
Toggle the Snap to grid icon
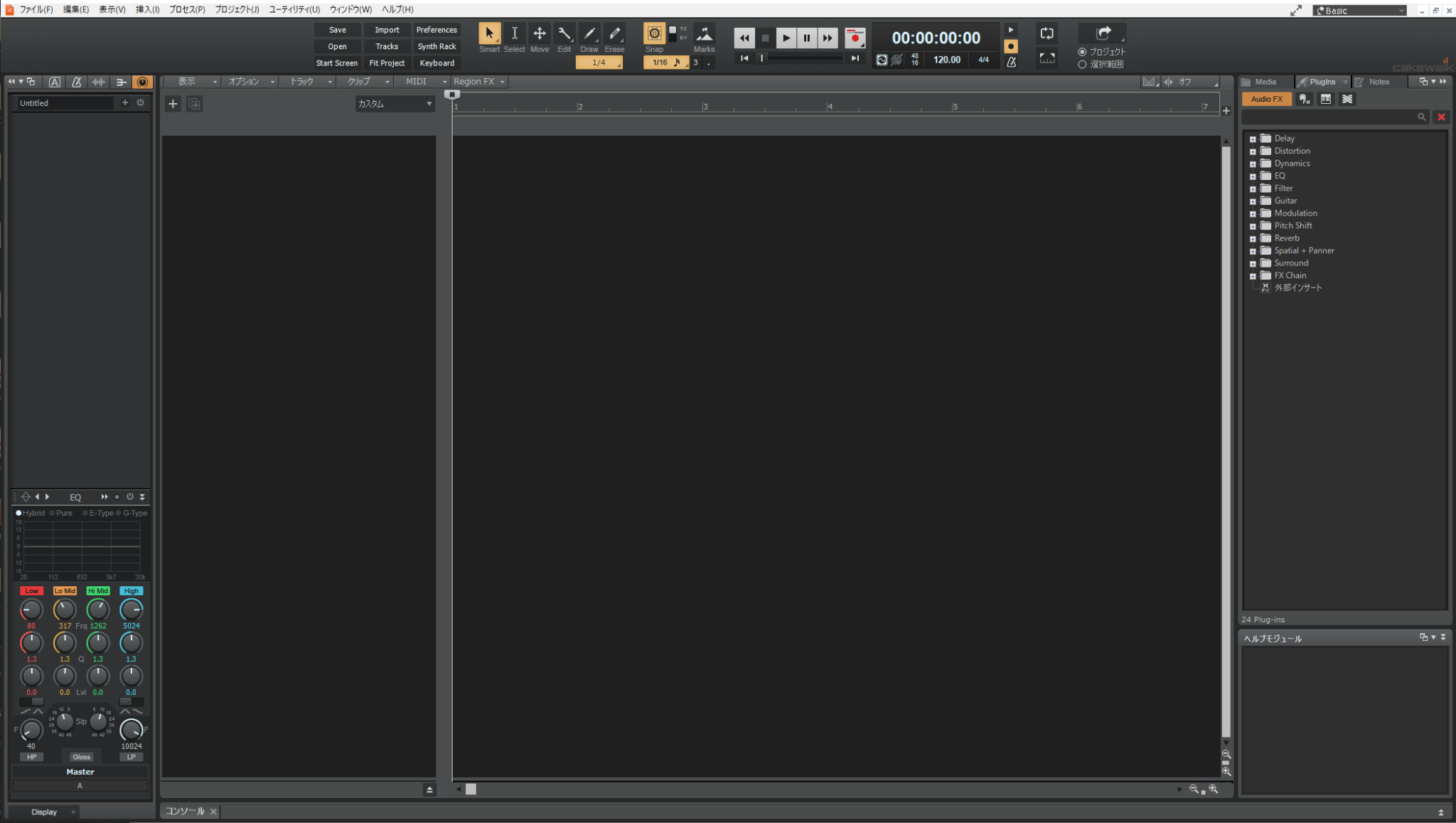654,33
